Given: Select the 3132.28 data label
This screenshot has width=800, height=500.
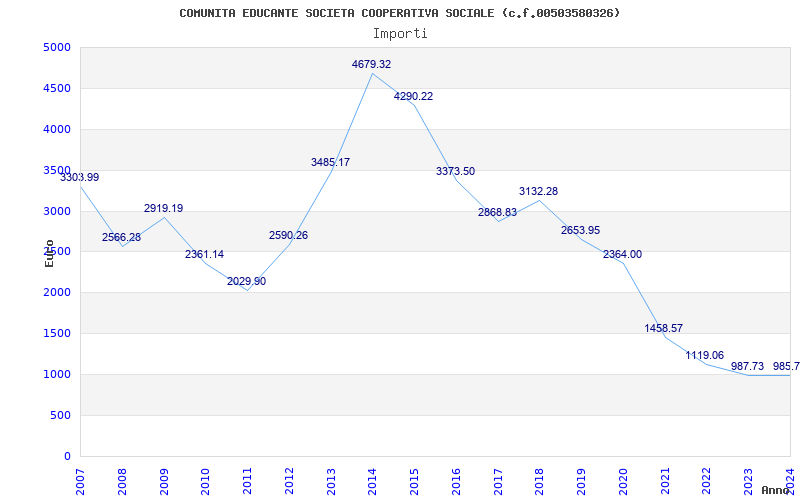Looking at the screenshot, I should click(x=539, y=191).
